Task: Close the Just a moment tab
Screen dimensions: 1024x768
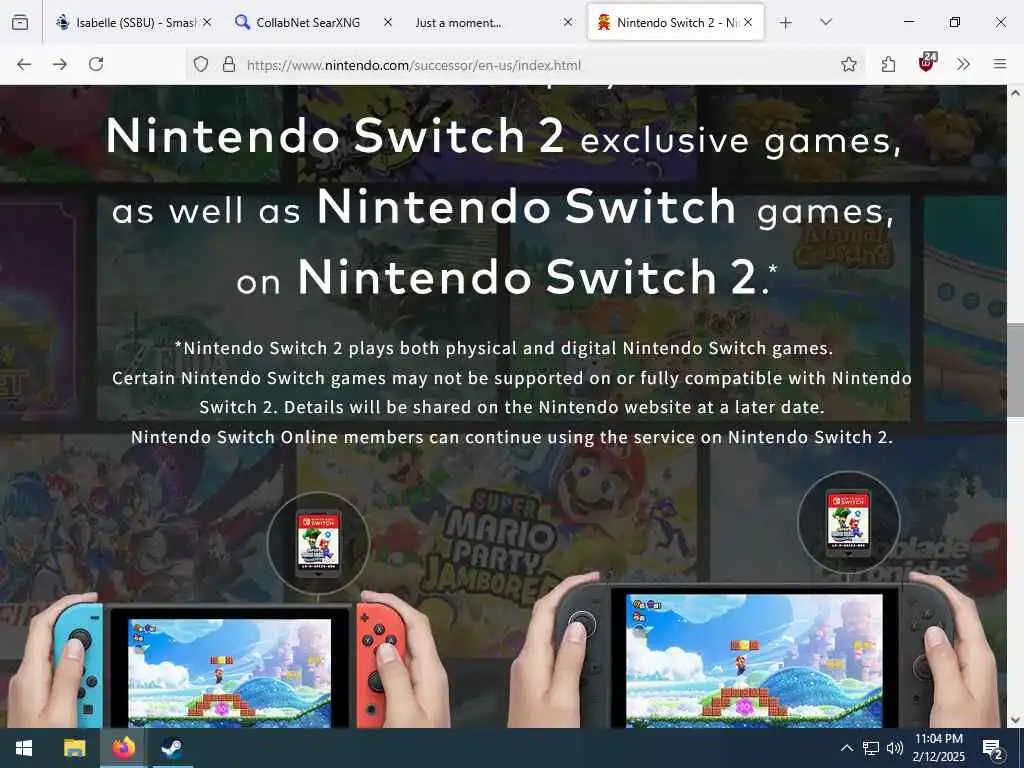Action: (568, 22)
